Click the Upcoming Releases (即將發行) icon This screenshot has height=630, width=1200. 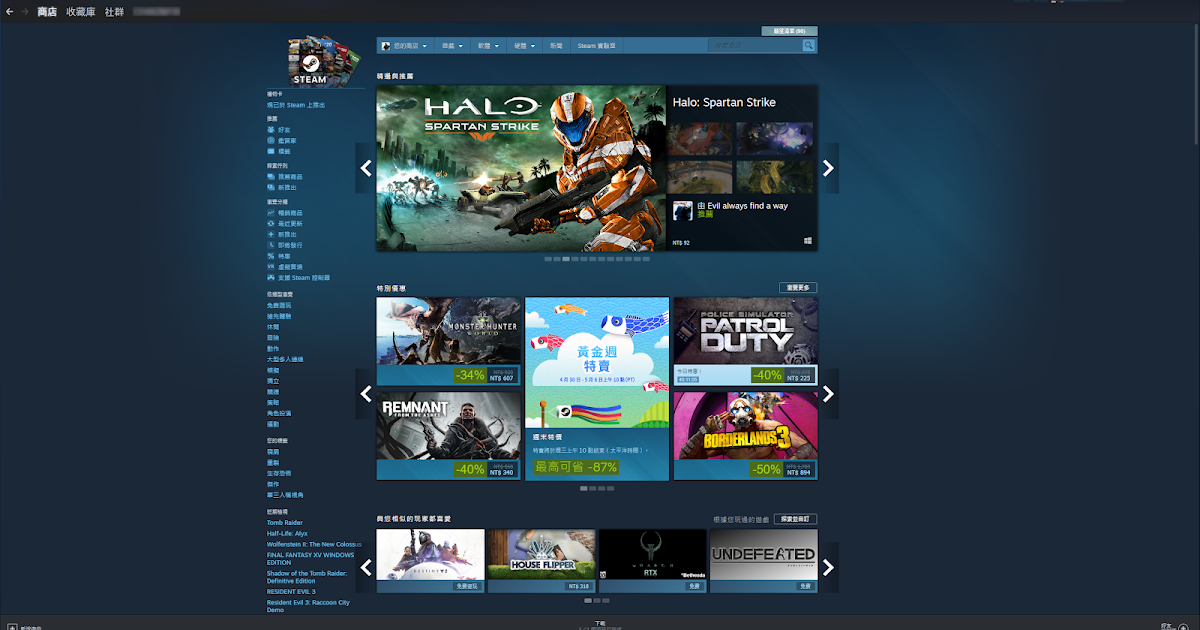click(270, 243)
